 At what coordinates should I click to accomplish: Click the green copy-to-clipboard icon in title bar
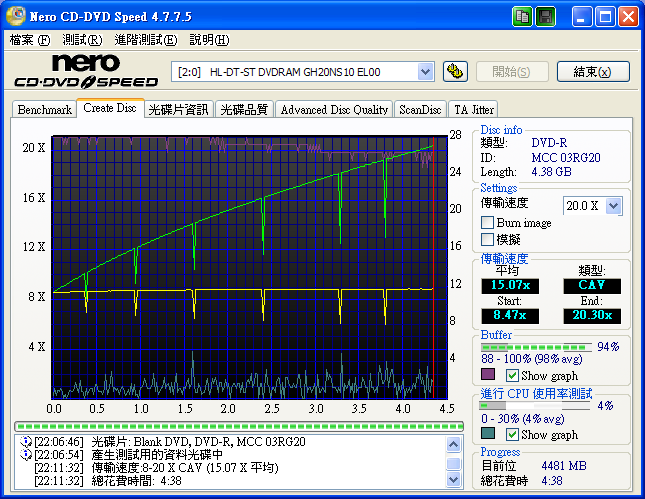click(x=523, y=17)
